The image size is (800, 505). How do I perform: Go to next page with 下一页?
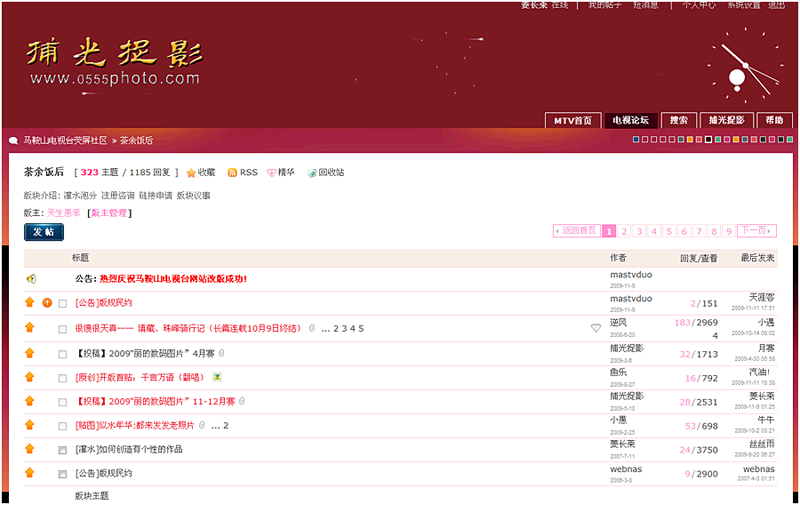tap(757, 231)
